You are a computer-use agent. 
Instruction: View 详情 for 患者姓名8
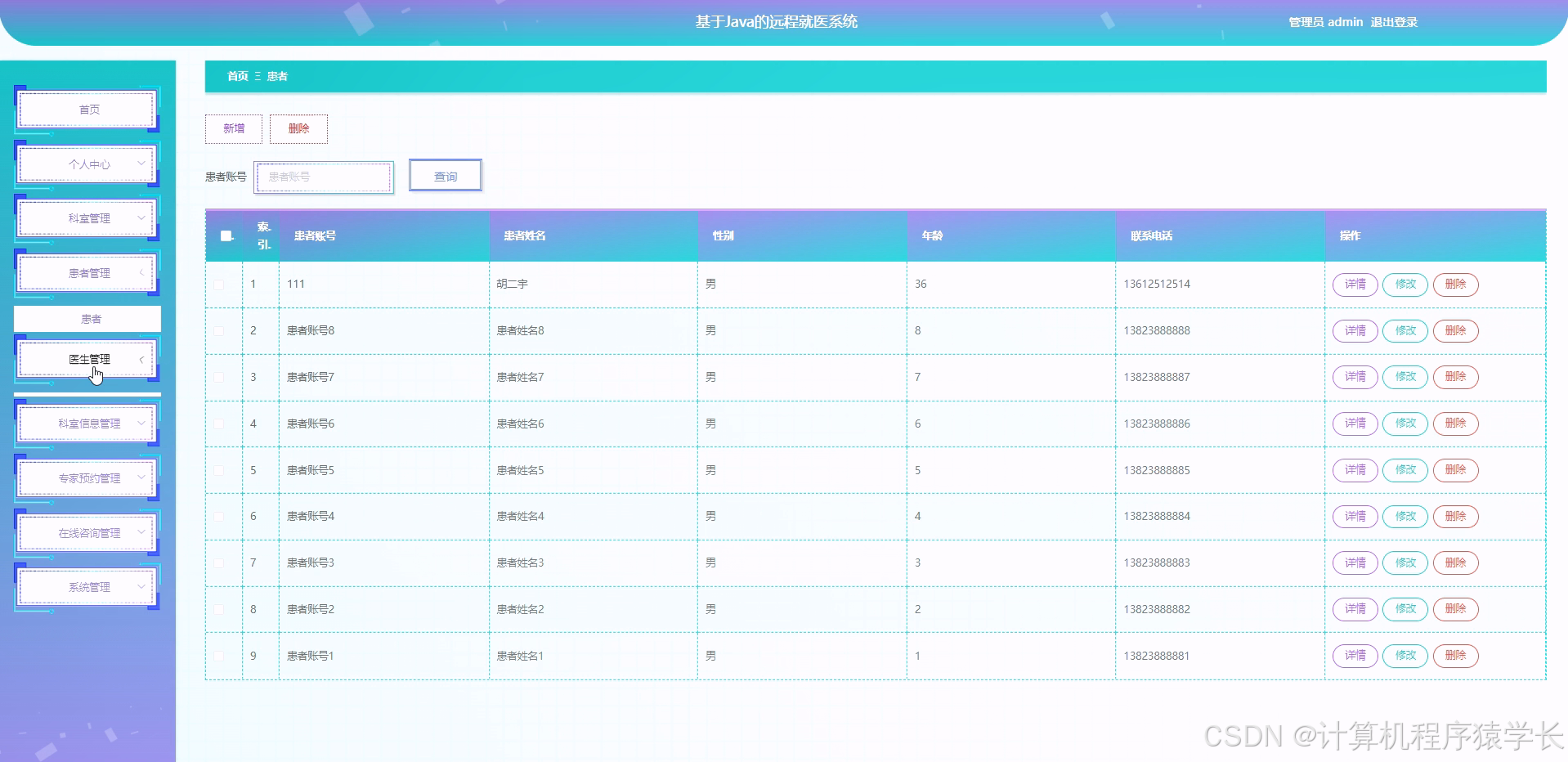click(1355, 331)
